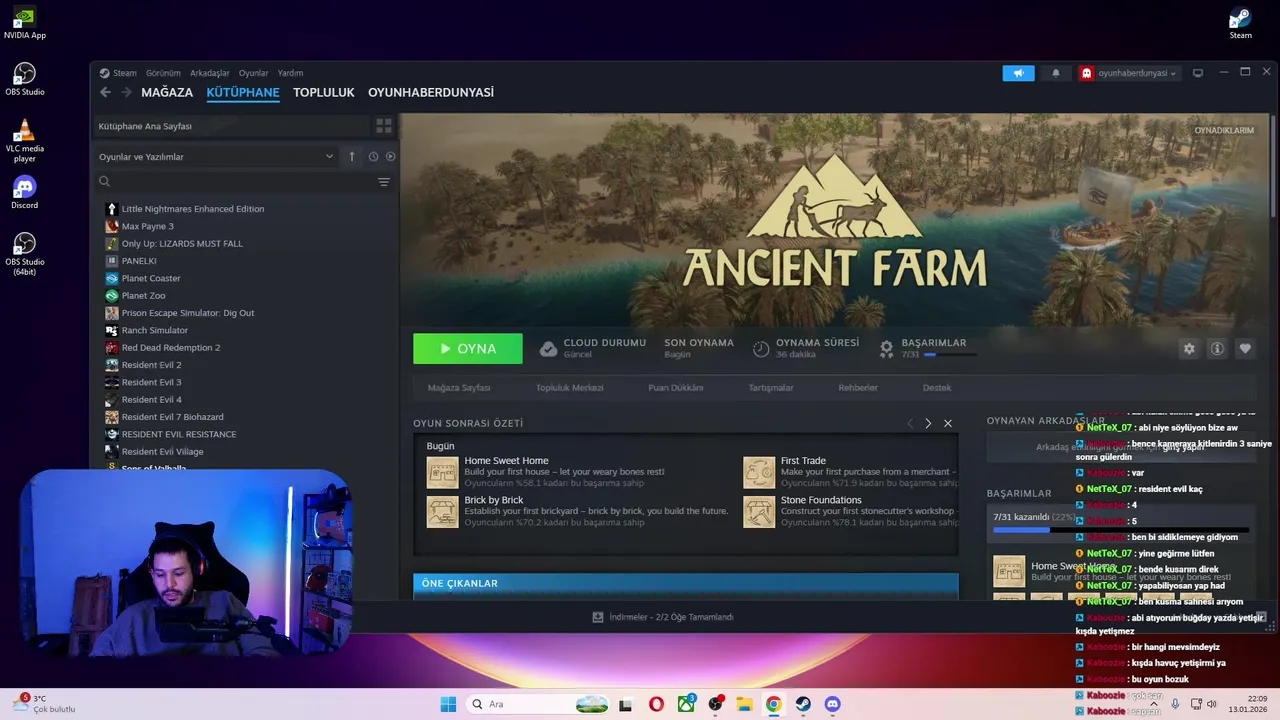1280x720 pixels.
Task: Open Ancient Farm game info icon
Action: pyautogui.click(x=1217, y=349)
